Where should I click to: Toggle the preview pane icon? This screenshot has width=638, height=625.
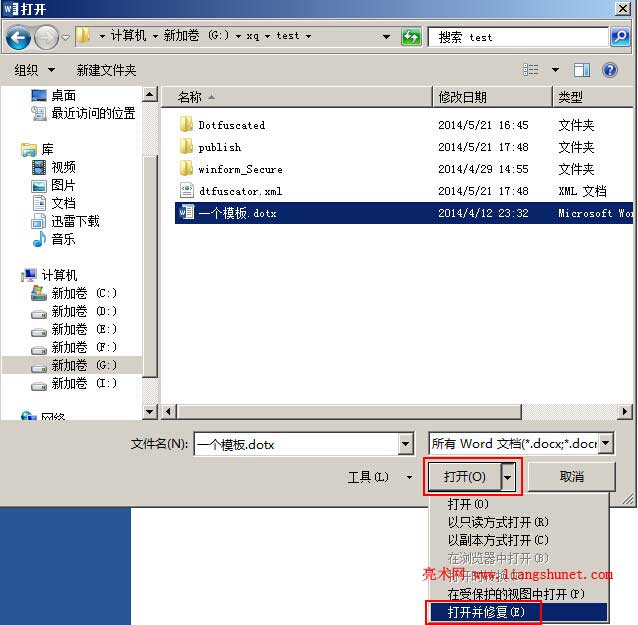582,70
